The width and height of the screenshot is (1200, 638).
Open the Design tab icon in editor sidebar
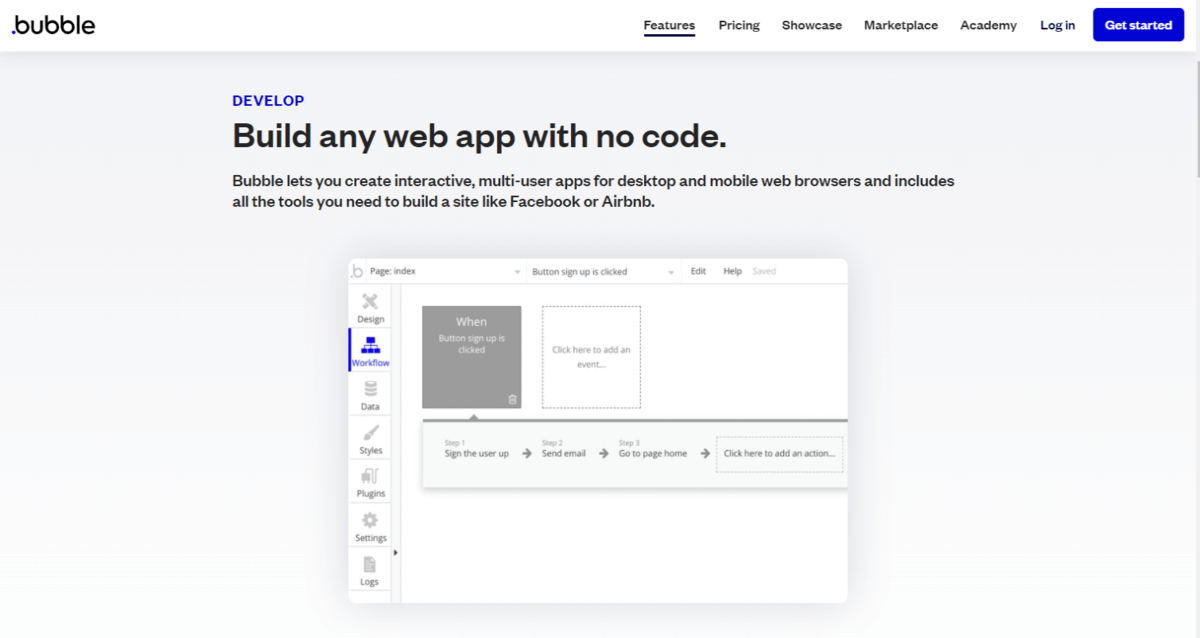(370, 302)
